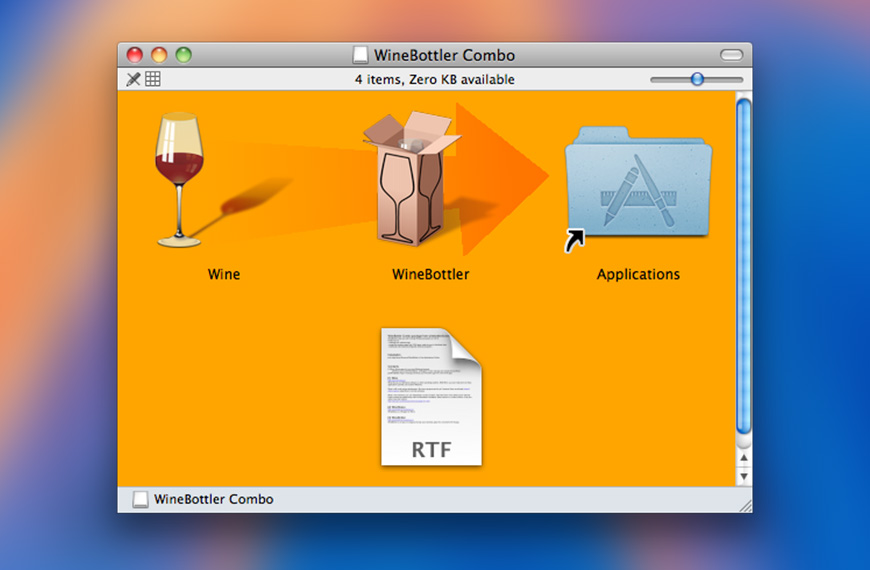Click the "WineBottler Combo" window title

pos(444,55)
